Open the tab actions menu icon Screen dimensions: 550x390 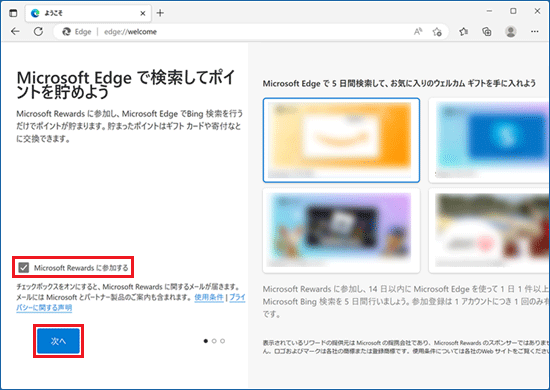(x=13, y=13)
